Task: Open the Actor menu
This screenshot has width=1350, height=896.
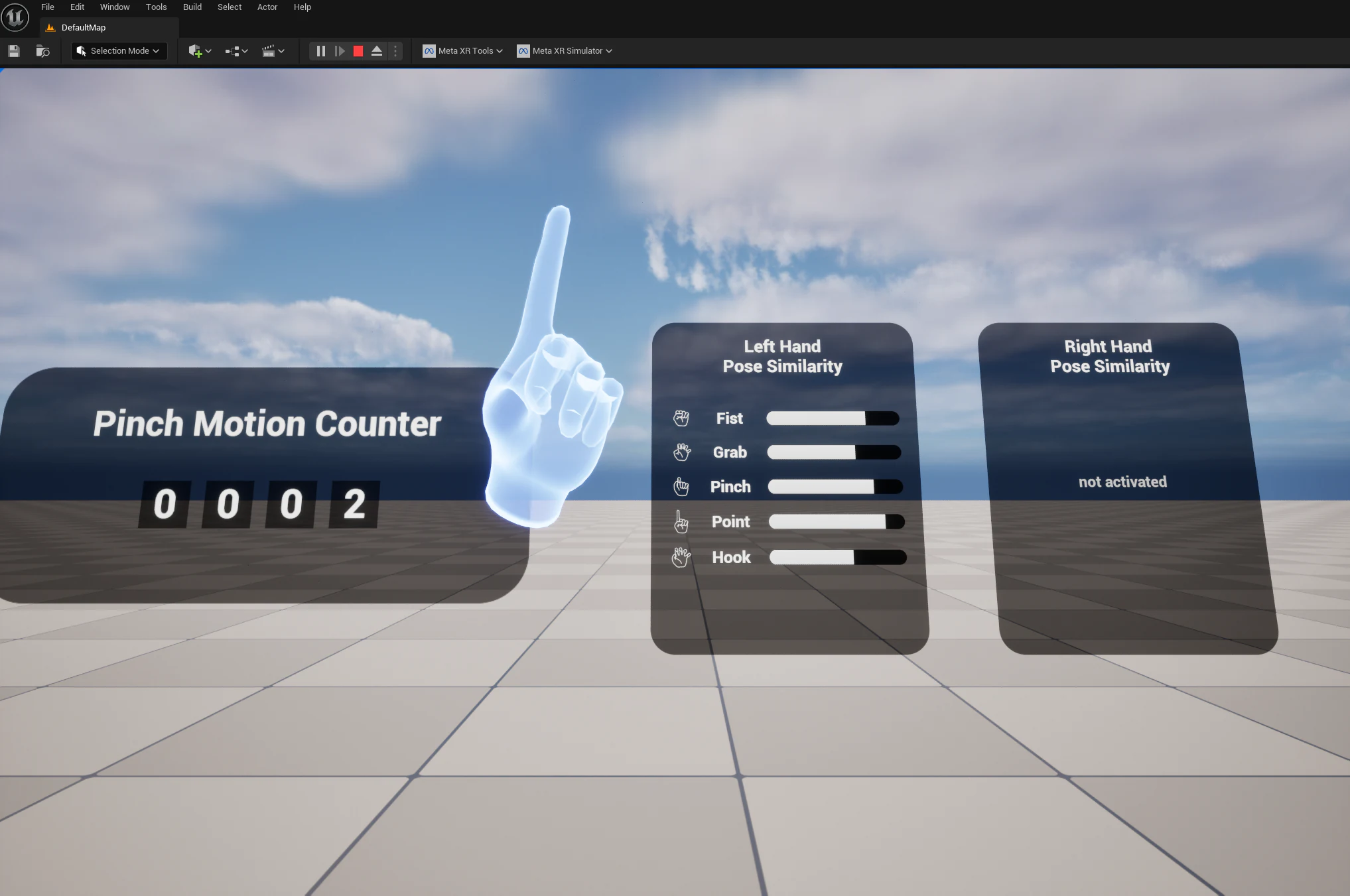Action: [x=267, y=7]
